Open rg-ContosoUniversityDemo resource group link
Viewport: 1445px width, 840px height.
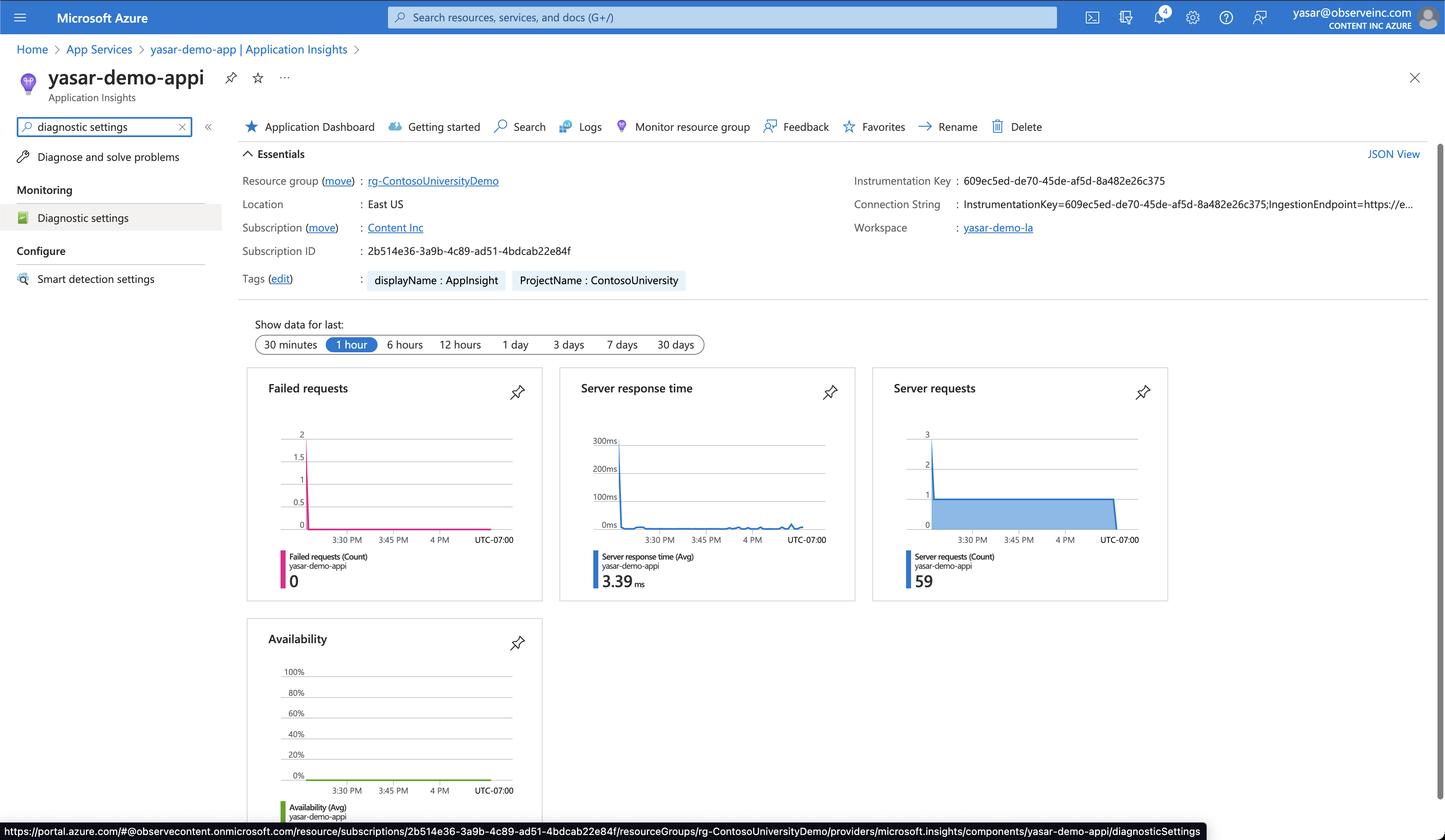(433, 181)
